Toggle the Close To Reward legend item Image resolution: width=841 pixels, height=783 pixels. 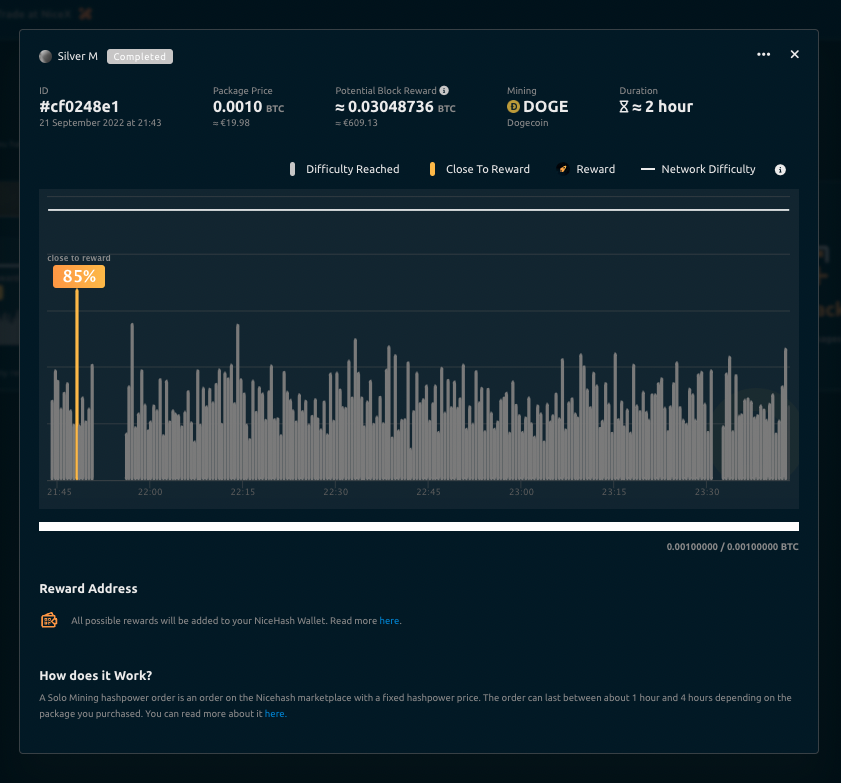click(x=480, y=170)
